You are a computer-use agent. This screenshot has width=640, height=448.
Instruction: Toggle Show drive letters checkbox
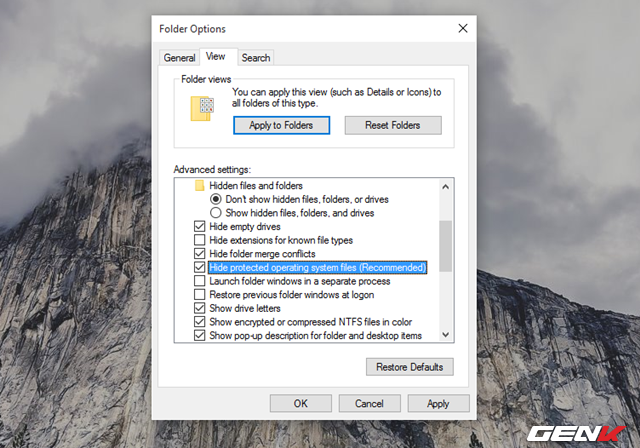click(x=200, y=308)
